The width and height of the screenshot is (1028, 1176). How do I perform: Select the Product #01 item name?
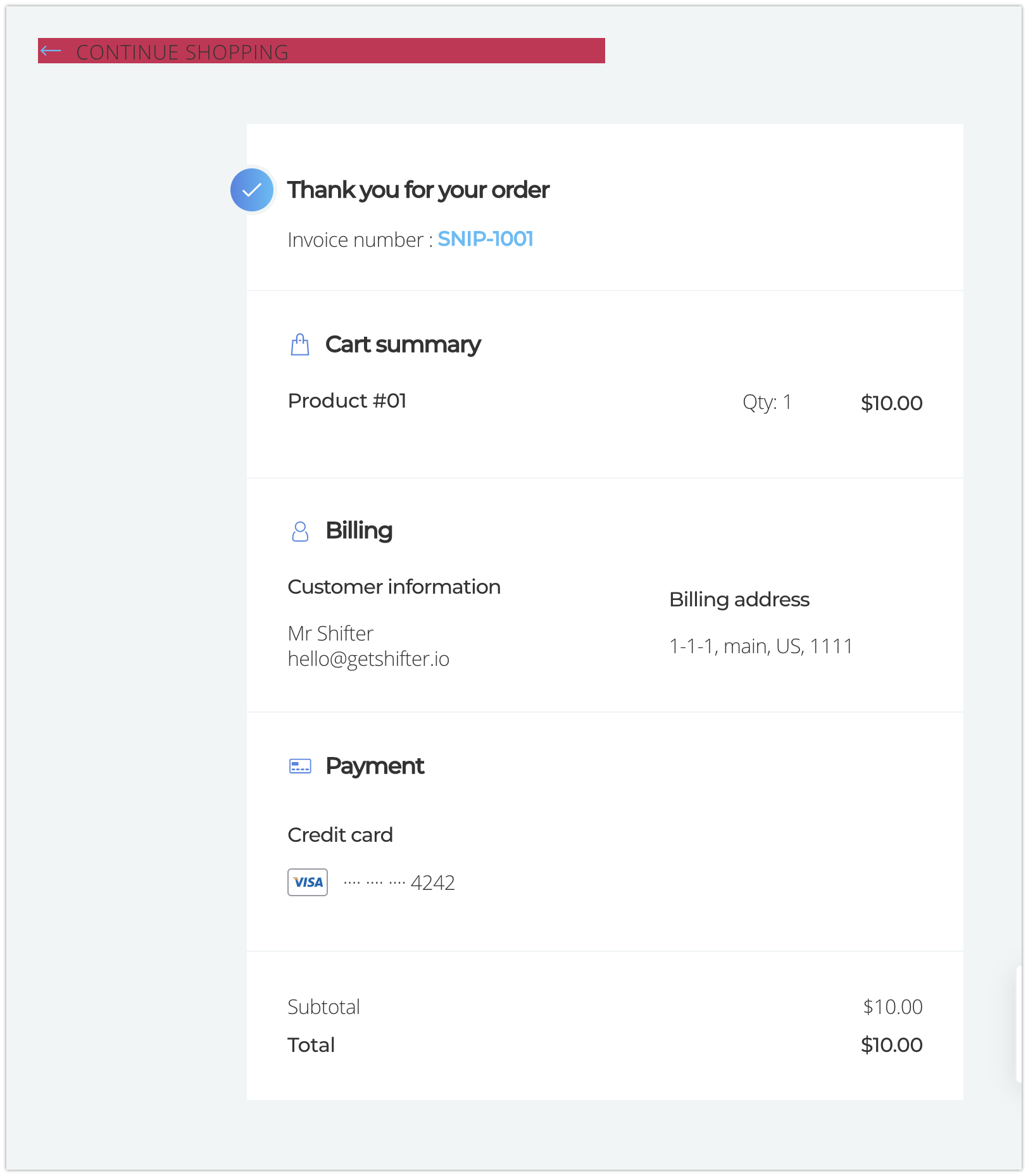point(347,401)
